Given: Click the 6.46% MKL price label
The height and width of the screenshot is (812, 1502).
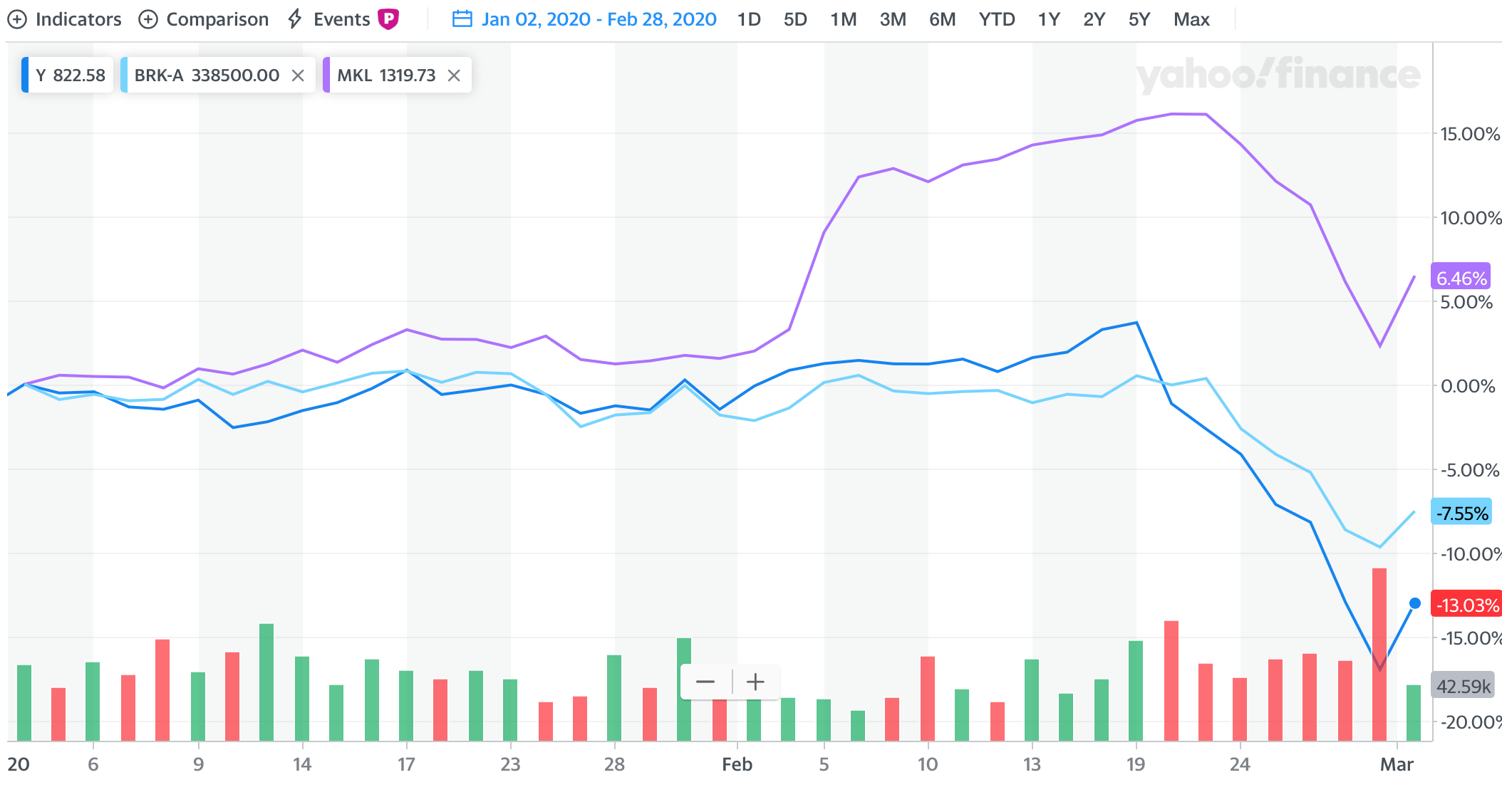Looking at the screenshot, I should point(1461,277).
